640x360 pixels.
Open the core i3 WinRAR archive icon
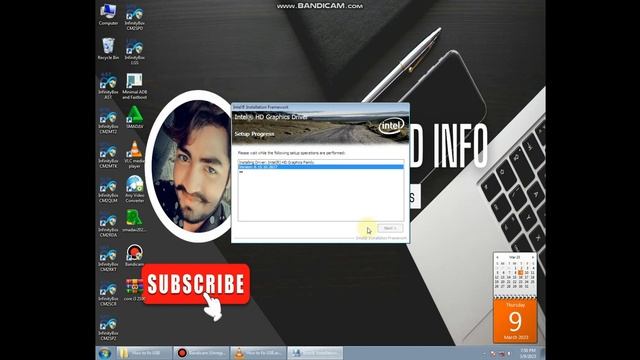coord(134,290)
